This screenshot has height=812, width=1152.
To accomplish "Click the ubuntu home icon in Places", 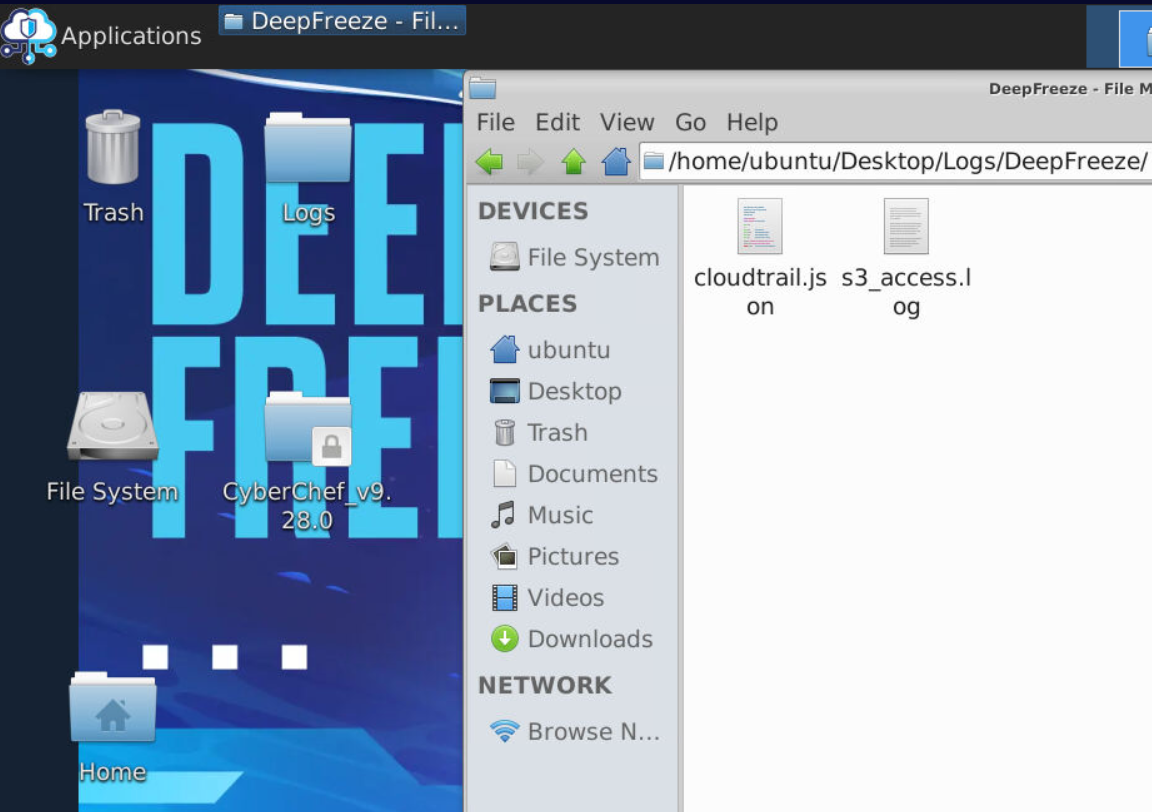I will click(505, 350).
